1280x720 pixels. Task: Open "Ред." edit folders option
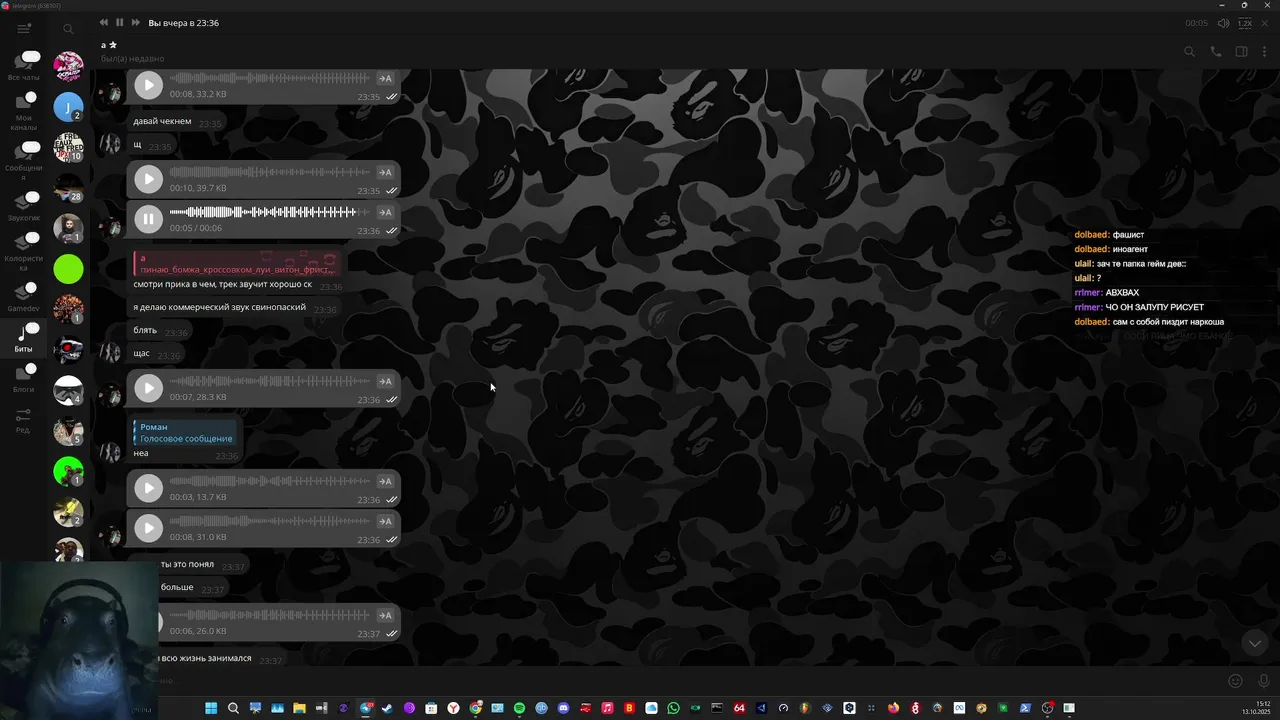point(23,420)
